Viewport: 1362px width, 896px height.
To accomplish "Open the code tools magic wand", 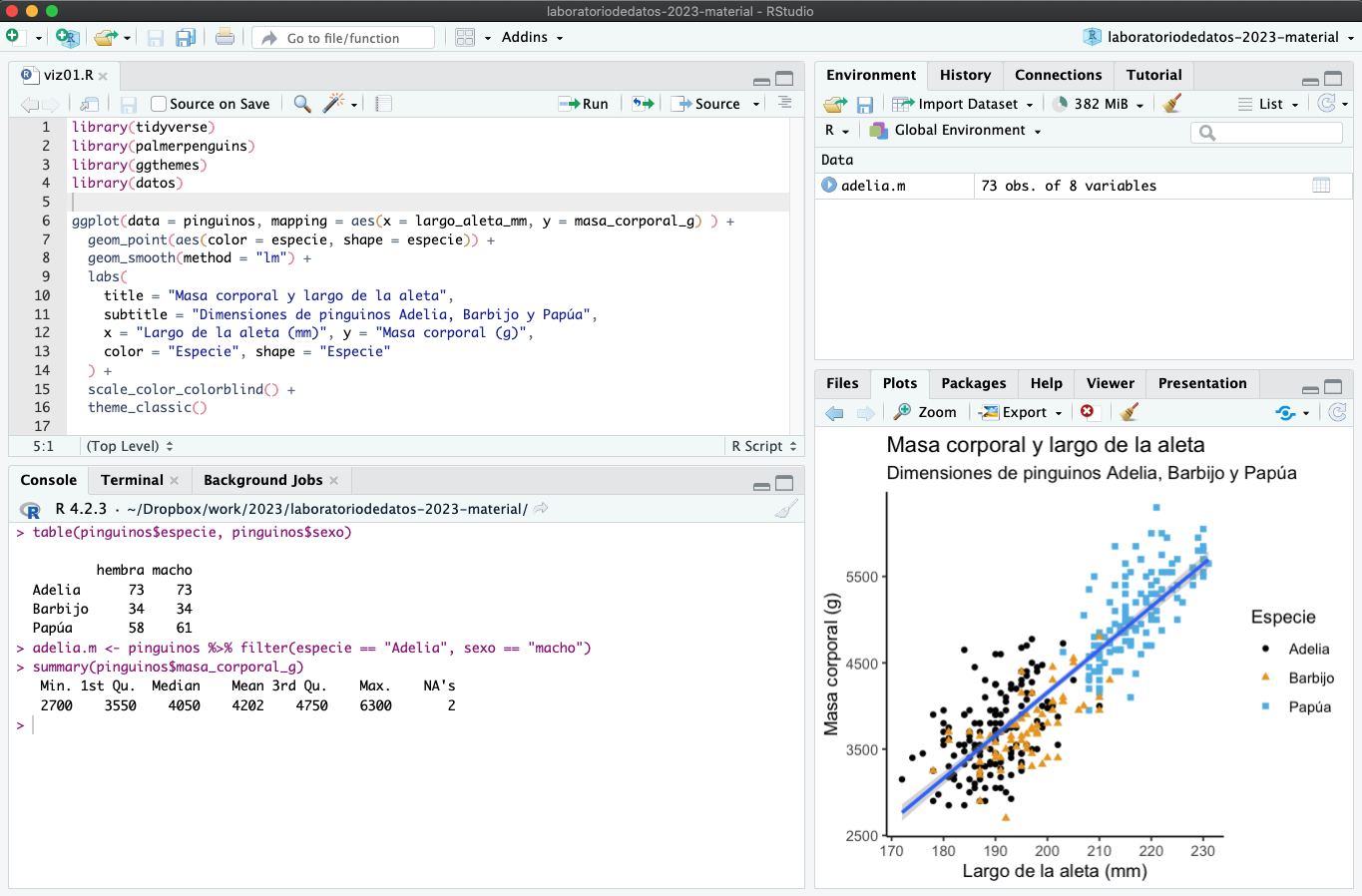I will coord(334,104).
